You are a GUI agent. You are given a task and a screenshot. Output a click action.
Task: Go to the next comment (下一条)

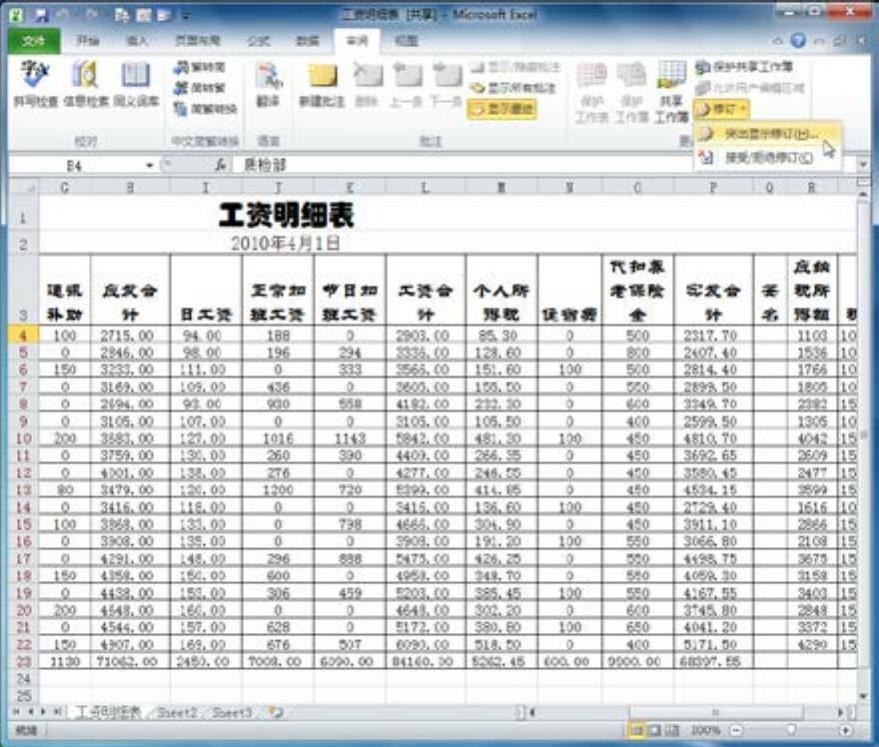[x=446, y=84]
